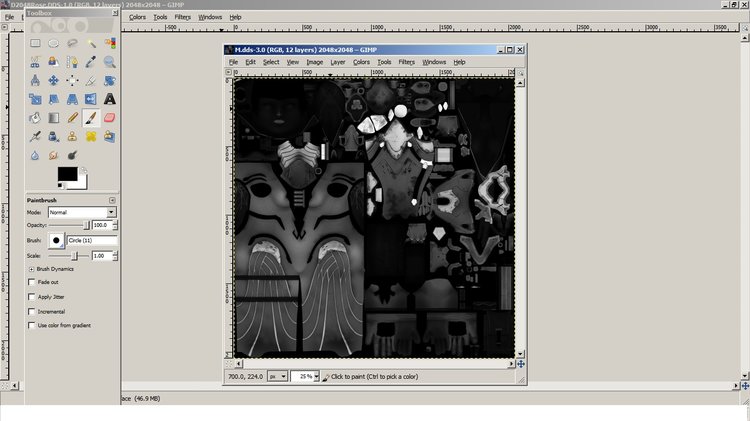This screenshot has width=750, height=421.
Task: Open Select menu in M.dds window
Action: pyautogui.click(x=271, y=62)
